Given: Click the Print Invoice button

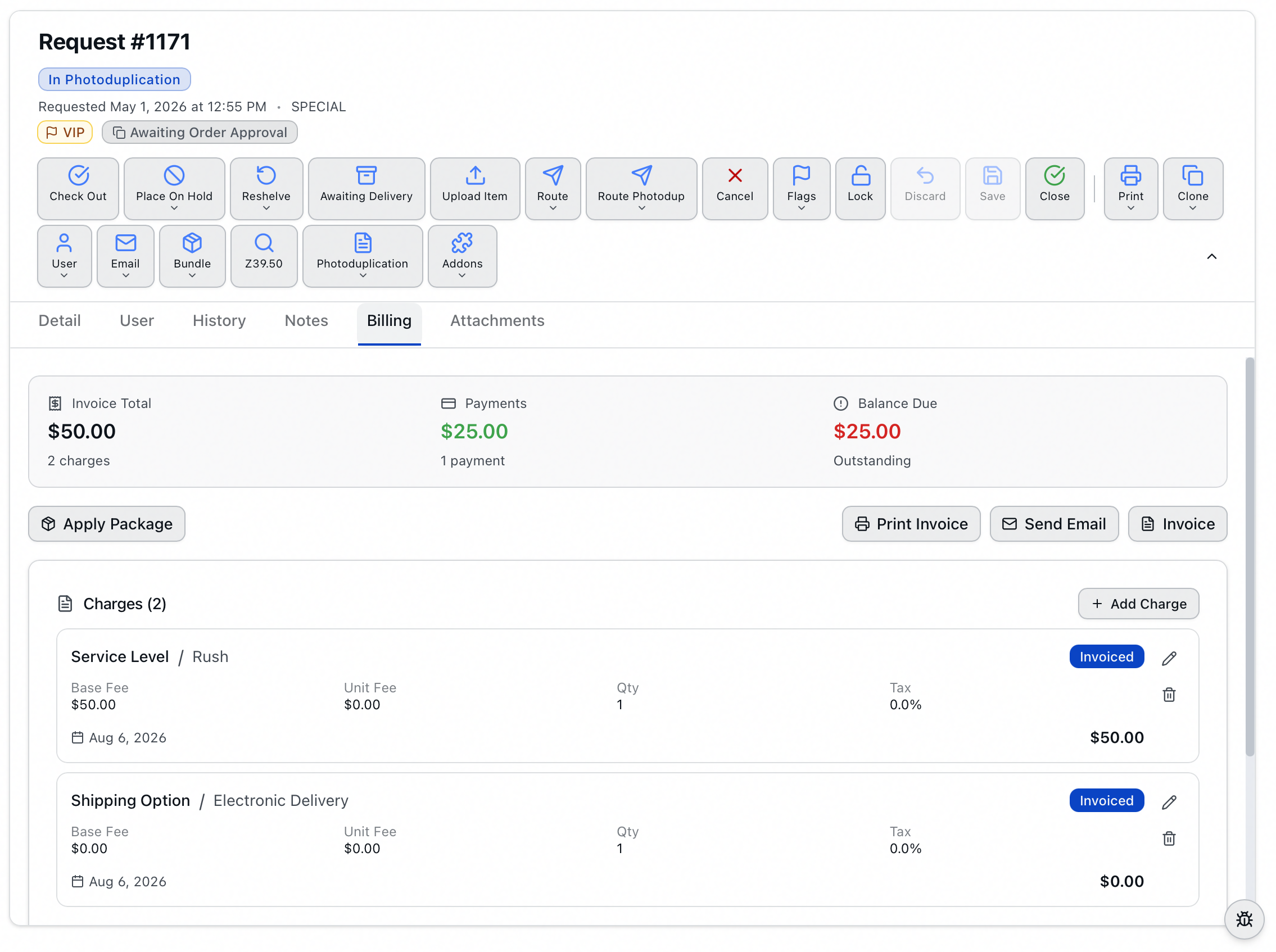Looking at the screenshot, I should 911,524.
